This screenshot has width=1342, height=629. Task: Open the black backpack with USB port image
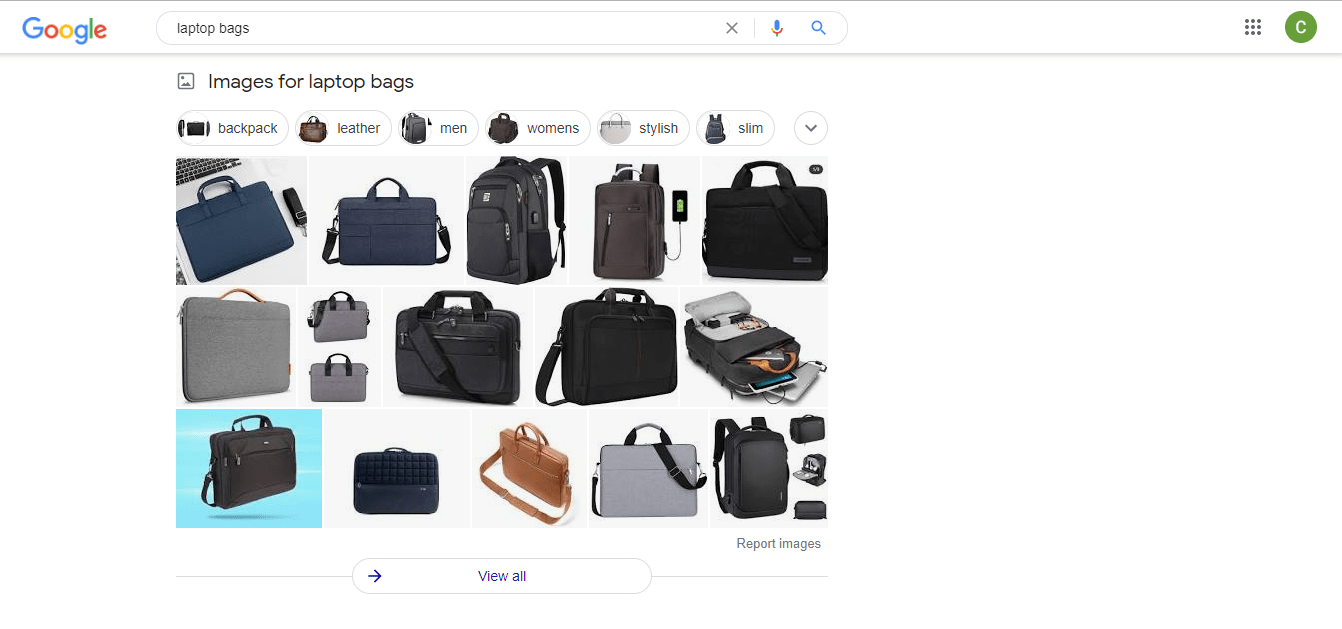(x=516, y=220)
